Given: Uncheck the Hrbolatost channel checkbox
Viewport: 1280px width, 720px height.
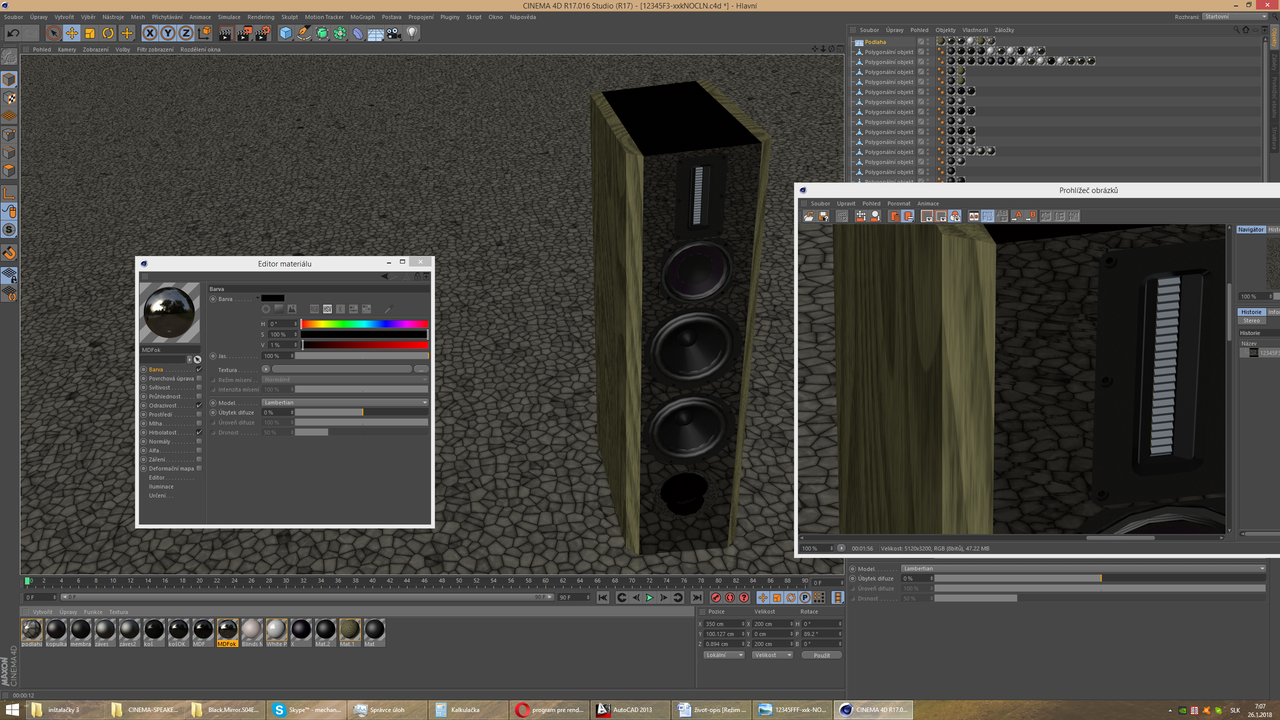Looking at the screenshot, I should [199, 432].
